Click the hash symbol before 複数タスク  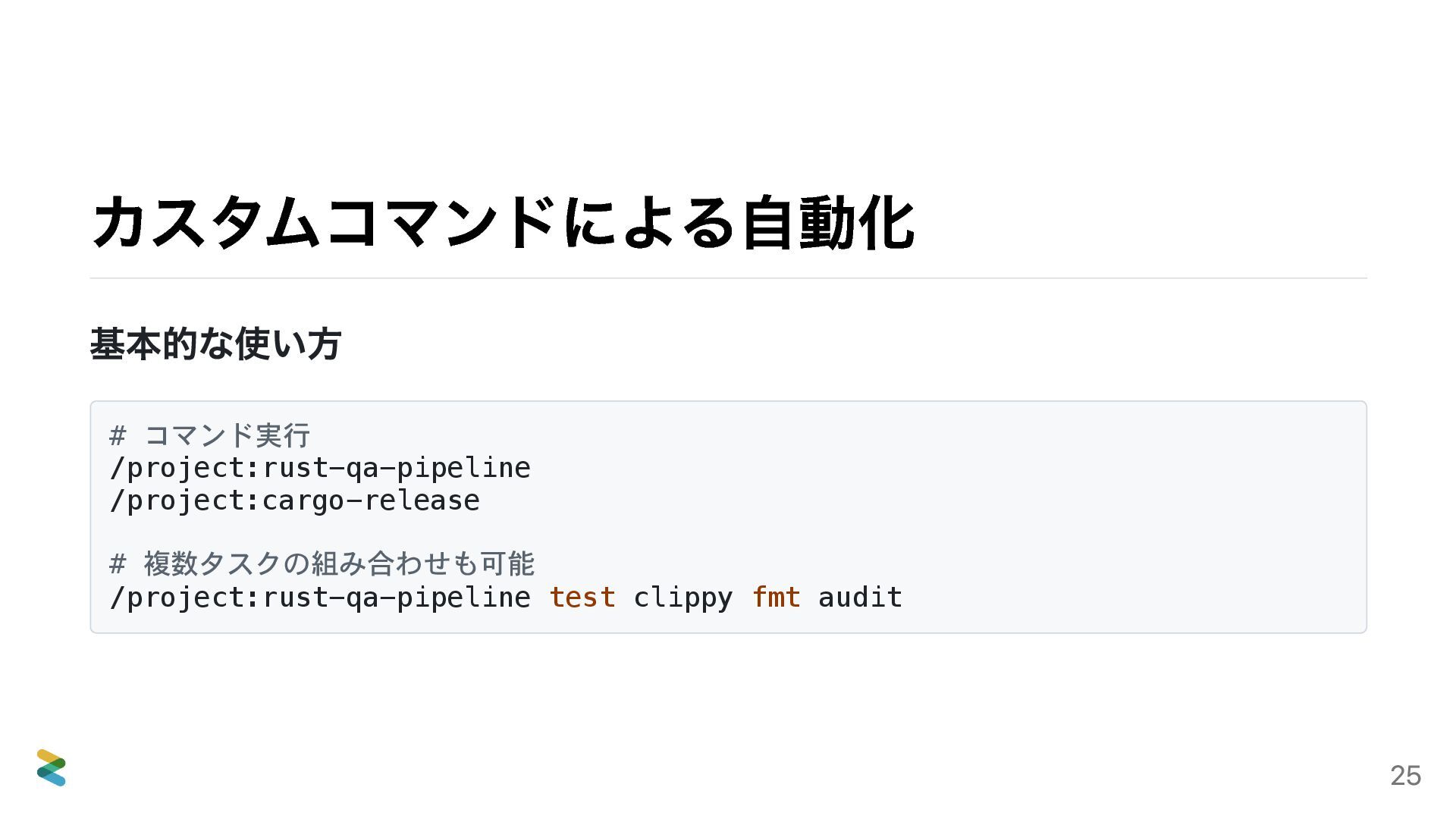pyautogui.click(x=118, y=563)
